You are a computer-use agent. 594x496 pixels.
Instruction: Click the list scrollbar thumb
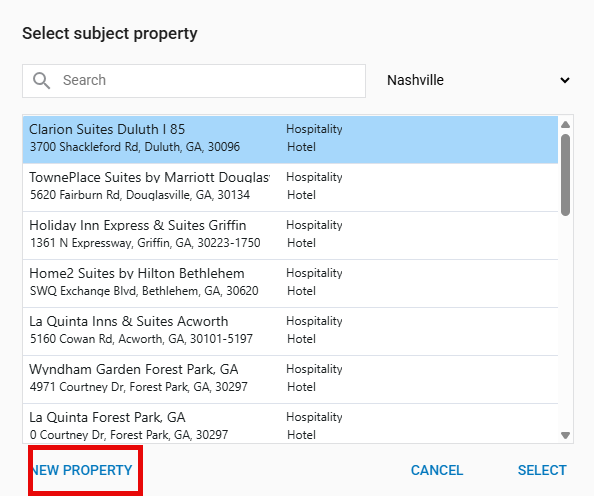[x=566, y=175]
